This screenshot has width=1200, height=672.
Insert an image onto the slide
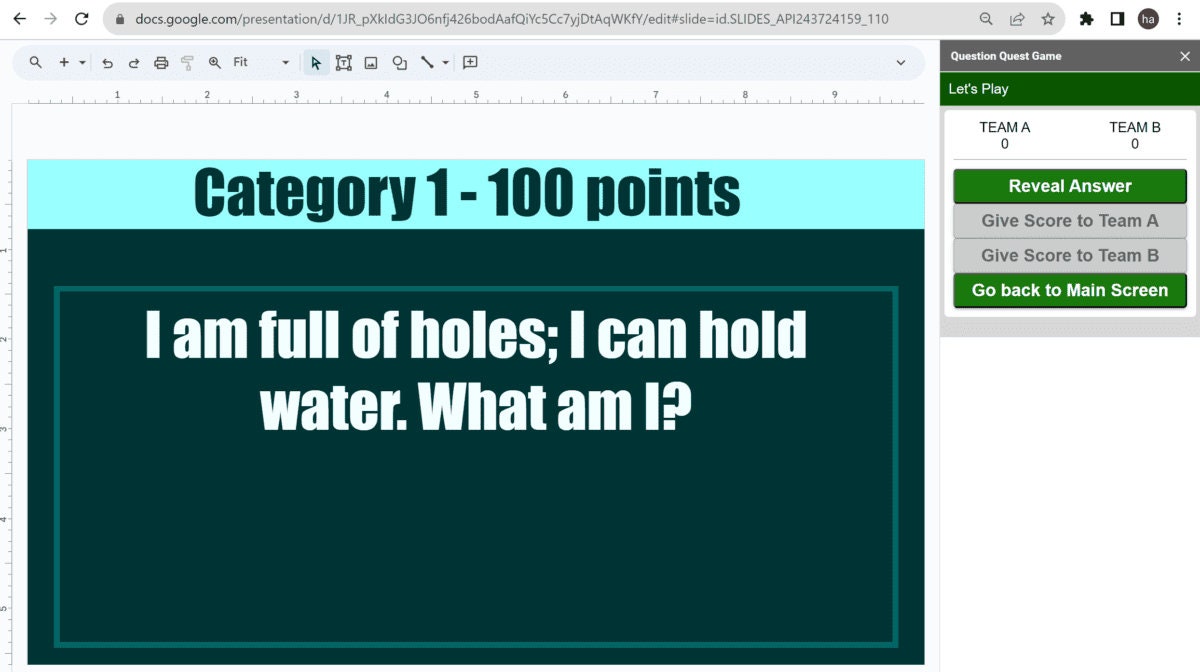coord(371,62)
